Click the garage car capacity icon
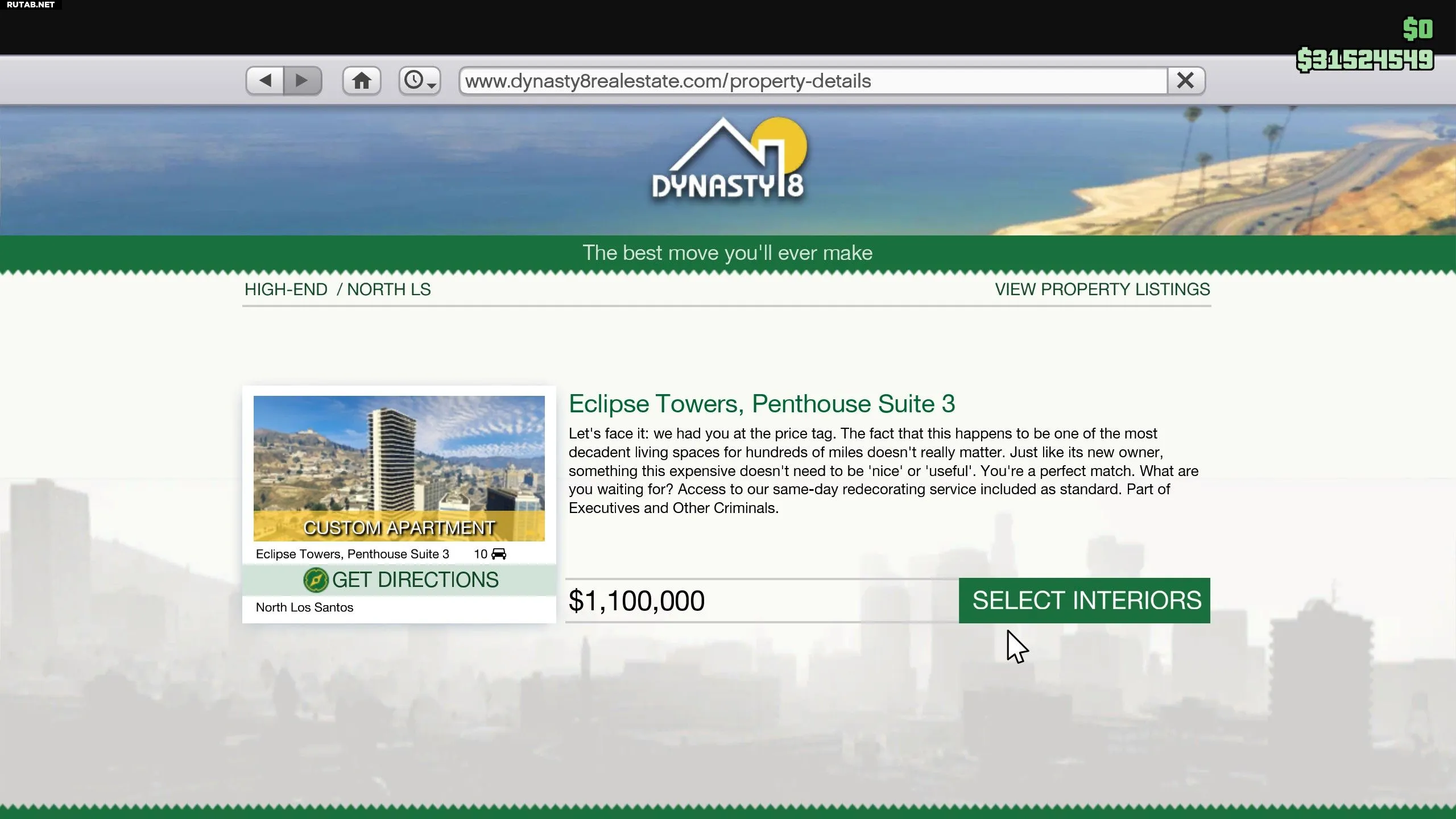The width and height of the screenshot is (1456, 819). click(499, 554)
